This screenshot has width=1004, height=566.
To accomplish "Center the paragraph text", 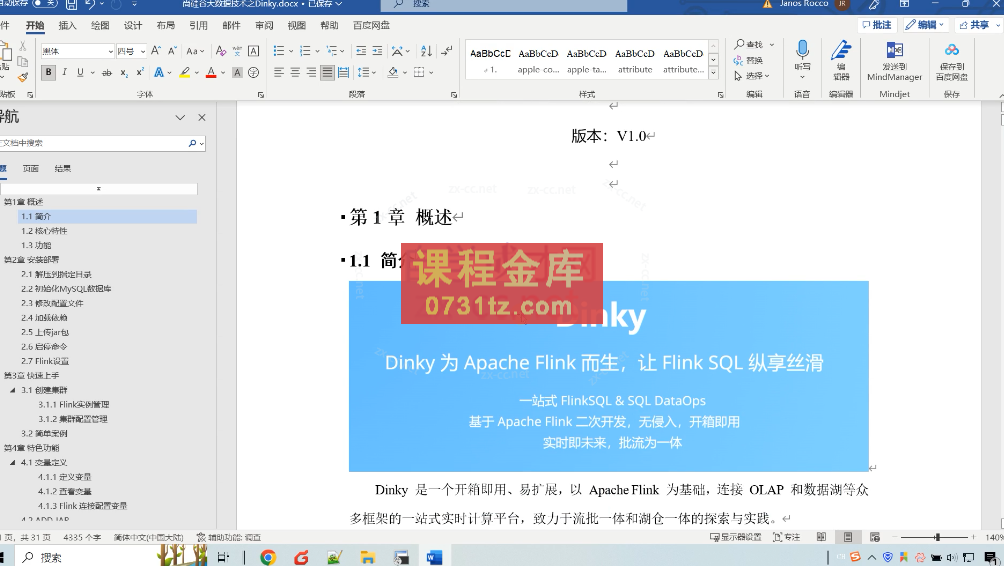I will click(295, 72).
